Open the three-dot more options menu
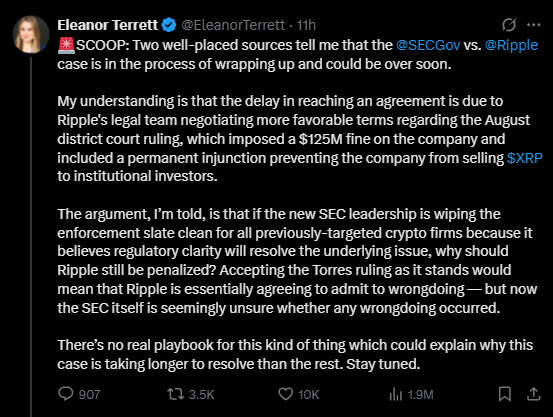 point(534,25)
